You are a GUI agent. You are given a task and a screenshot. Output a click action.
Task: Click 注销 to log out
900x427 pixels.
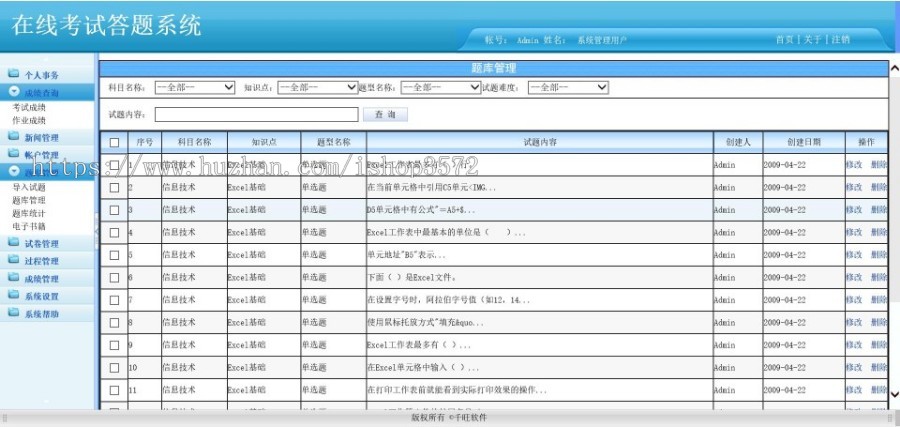[x=840, y=40]
